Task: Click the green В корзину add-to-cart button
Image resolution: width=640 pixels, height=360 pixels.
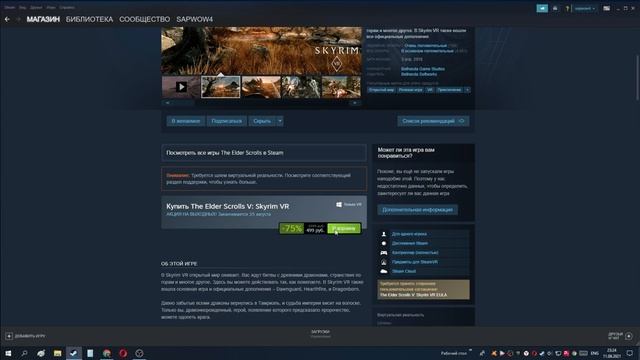Action: (x=344, y=228)
